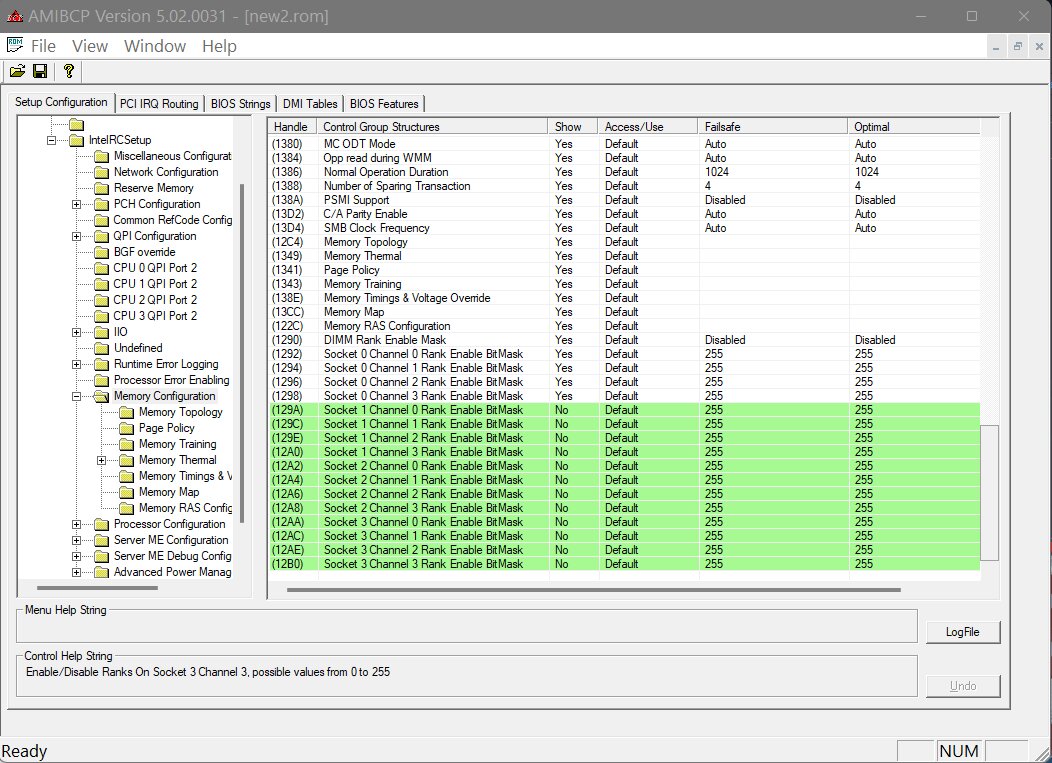Expand the Runtime Error Logging node

tap(76, 364)
